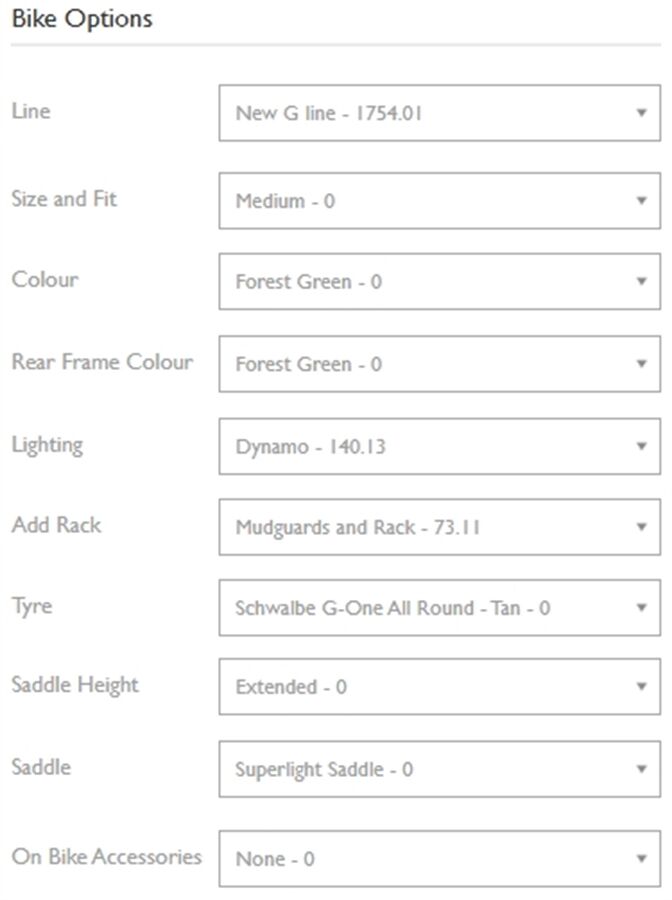This screenshot has height=900, width=672.
Task: Click the arrow beside Mudguards and Rack
Action: tap(642, 527)
